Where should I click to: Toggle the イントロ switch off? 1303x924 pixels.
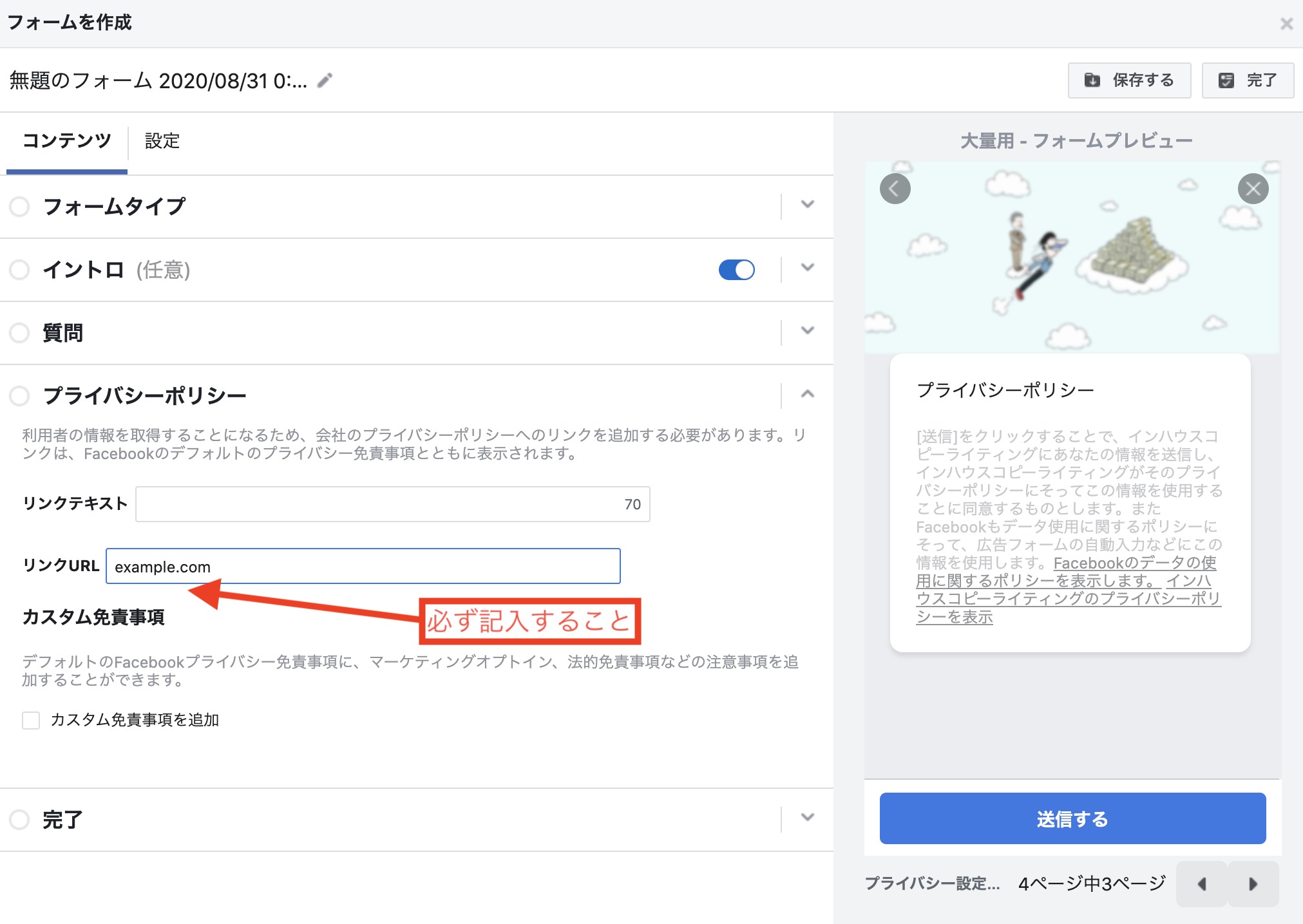pyautogui.click(x=736, y=270)
